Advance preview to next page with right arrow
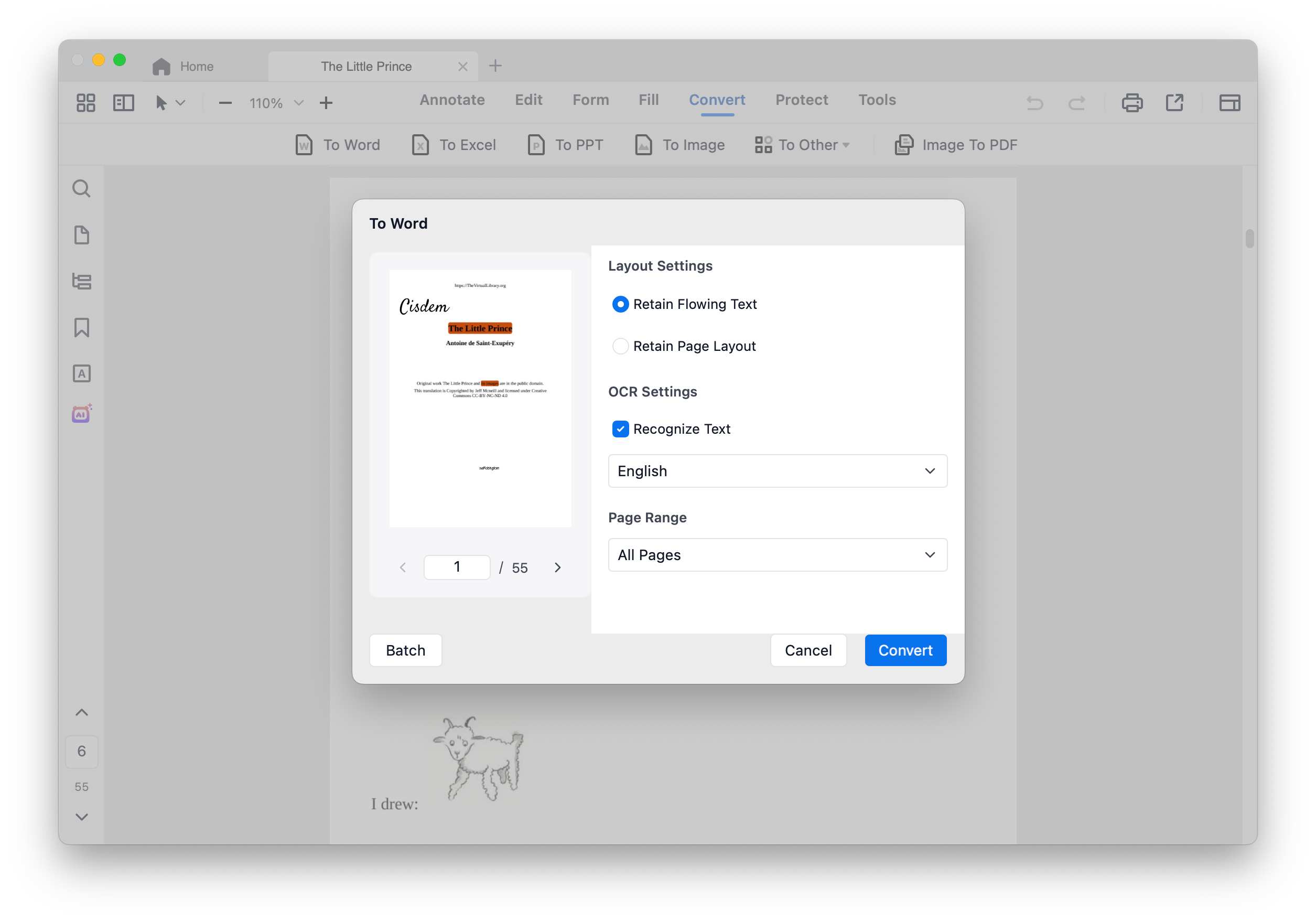Image resolution: width=1316 pixels, height=922 pixels. pos(557,567)
